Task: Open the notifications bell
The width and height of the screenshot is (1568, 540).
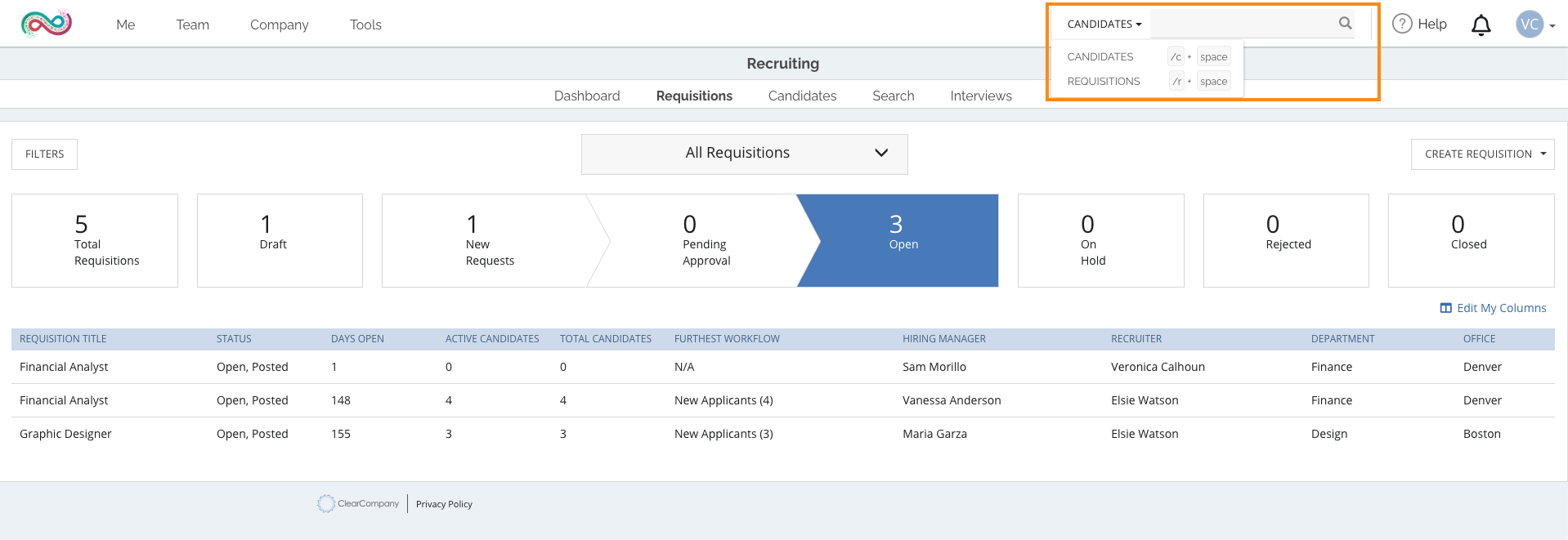Action: click(1481, 25)
